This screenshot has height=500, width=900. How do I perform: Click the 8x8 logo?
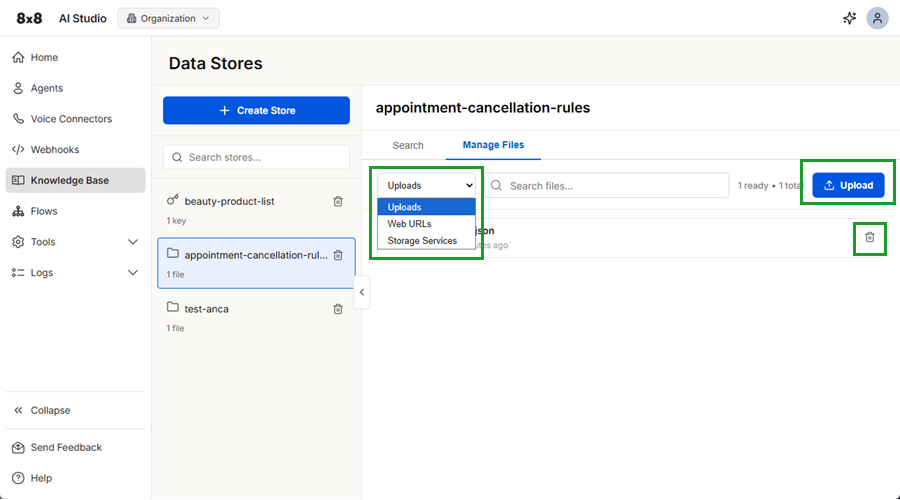[29, 18]
